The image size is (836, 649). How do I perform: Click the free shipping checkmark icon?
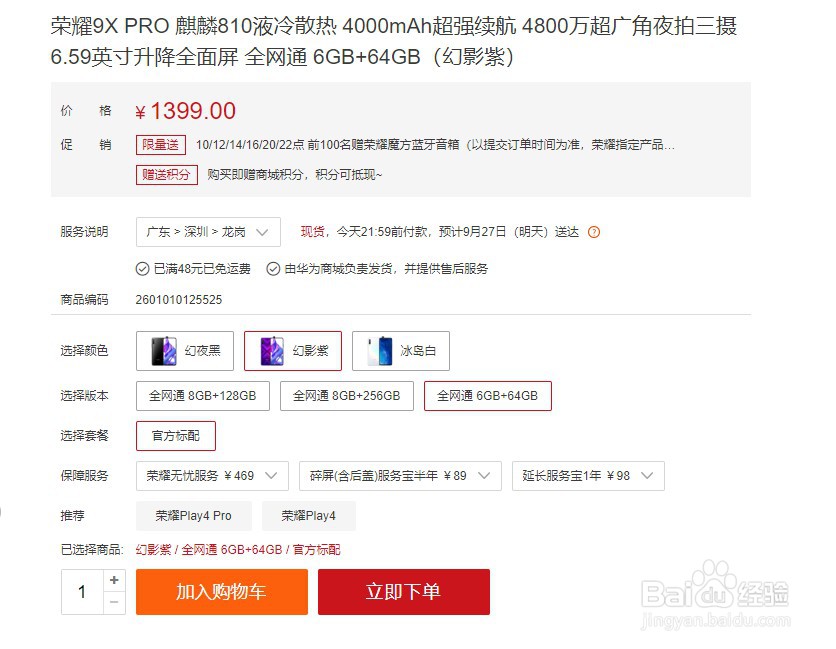(x=142, y=269)
